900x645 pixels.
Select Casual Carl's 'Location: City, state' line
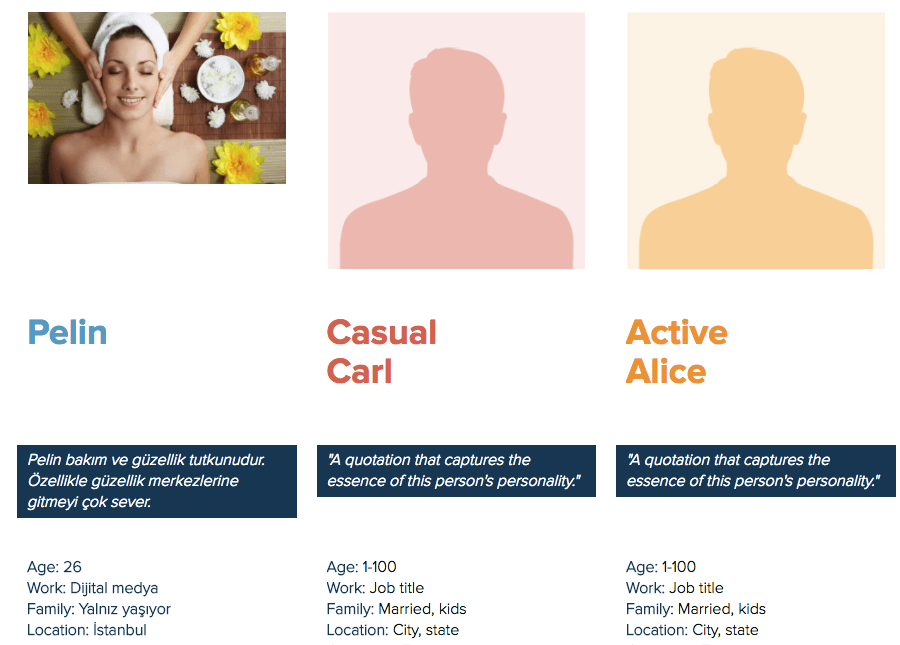pyautogui.click(x=393, y=630)
